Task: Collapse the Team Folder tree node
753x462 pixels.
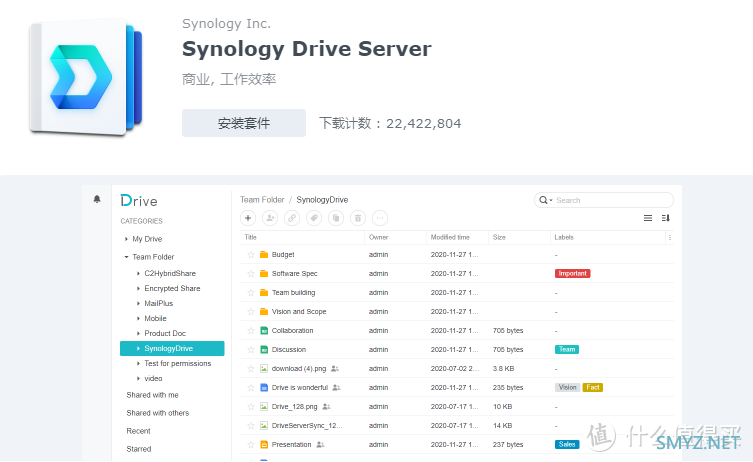Action: 126,257
